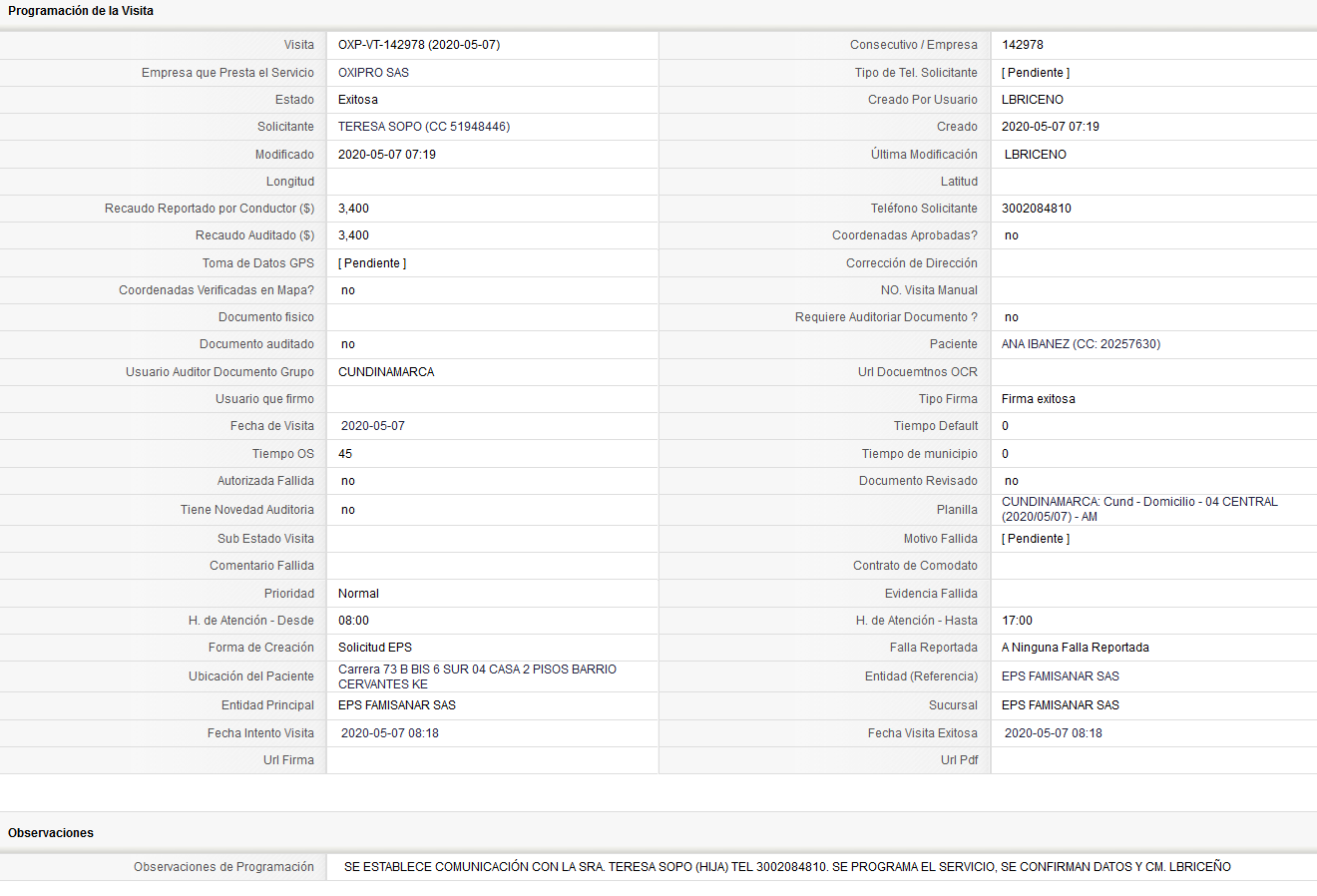The image size is (1317, 896).
Task: Click the Url Firma label
Action: pyautogui.click(x=288, y=760)
